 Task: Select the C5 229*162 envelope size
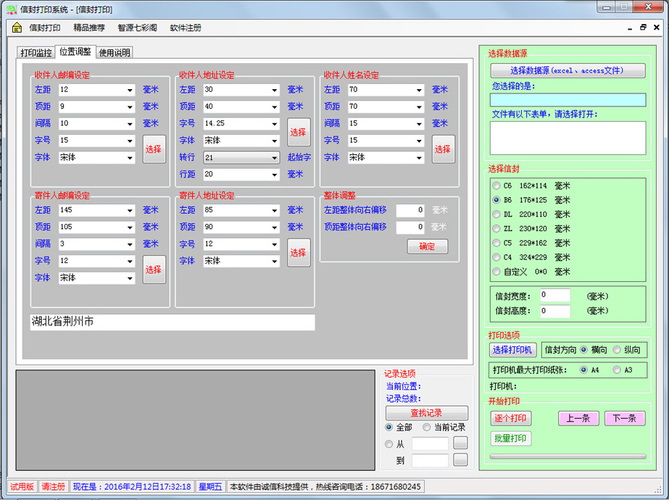495,242
